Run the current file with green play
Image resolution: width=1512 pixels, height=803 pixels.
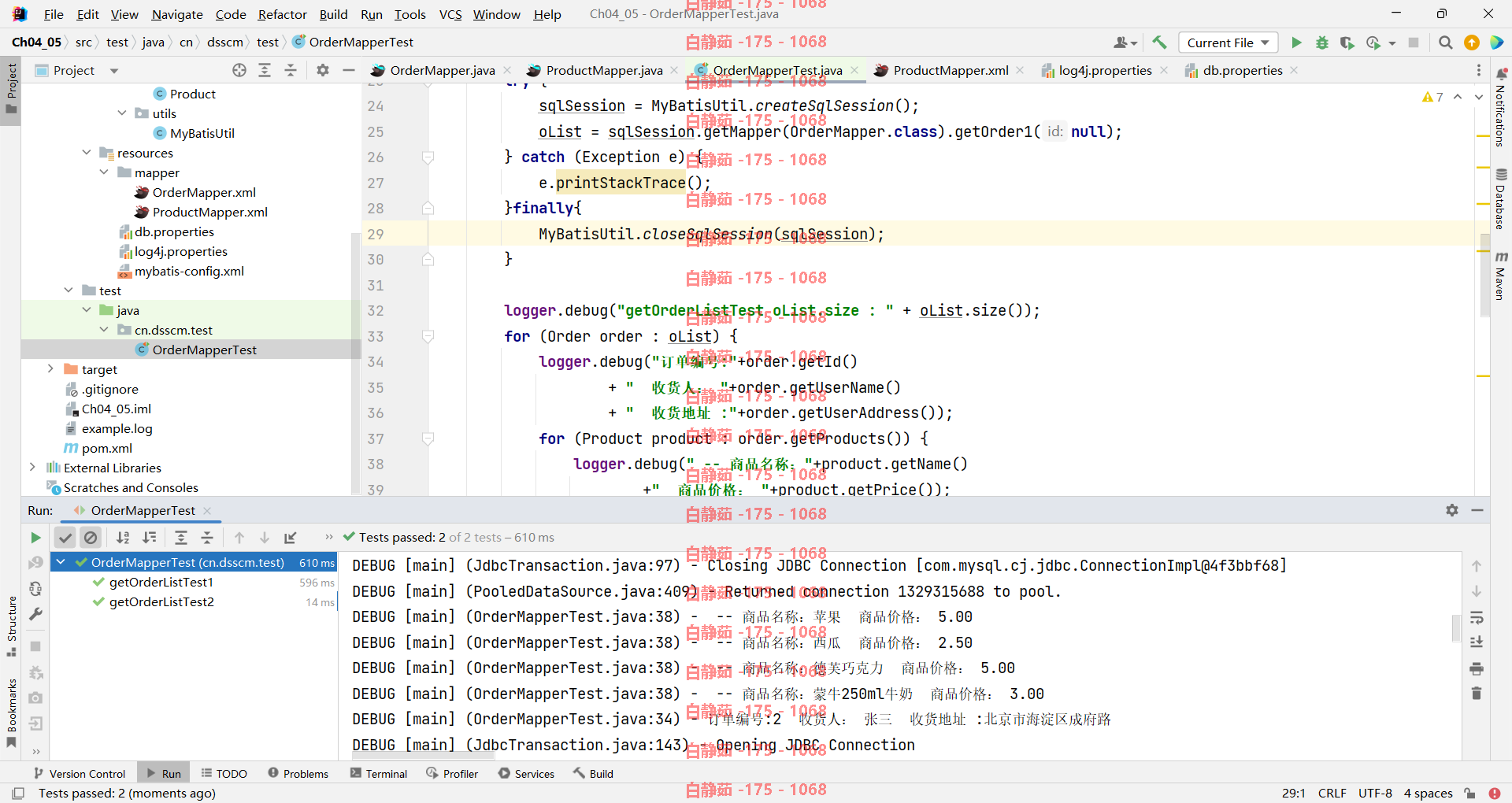coord(1296,43)
